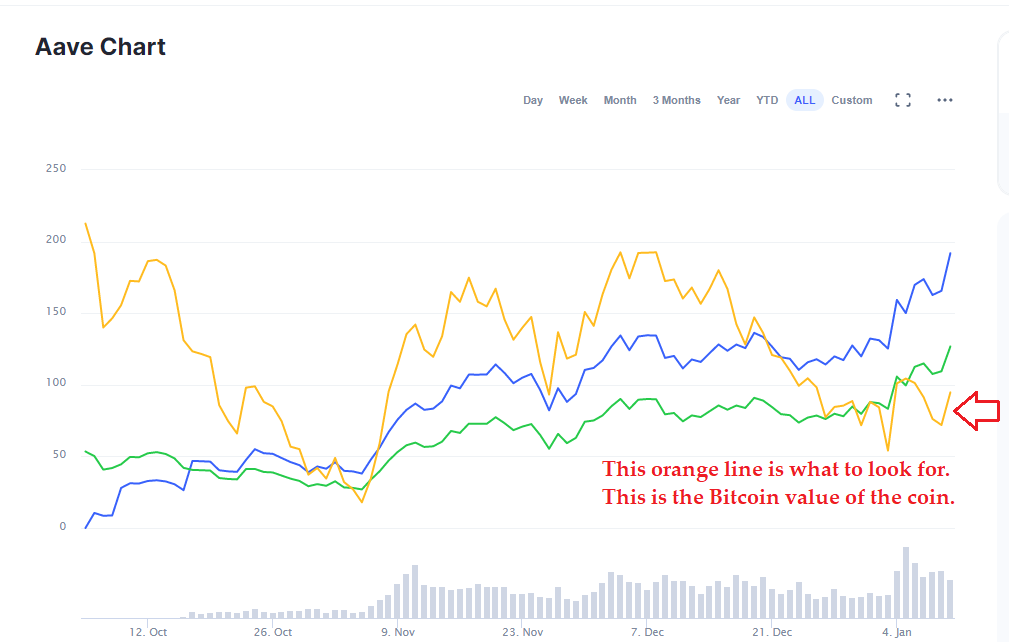Switch chart to Year range
This screenshot has height=642, width=1012.
[728, 100]
